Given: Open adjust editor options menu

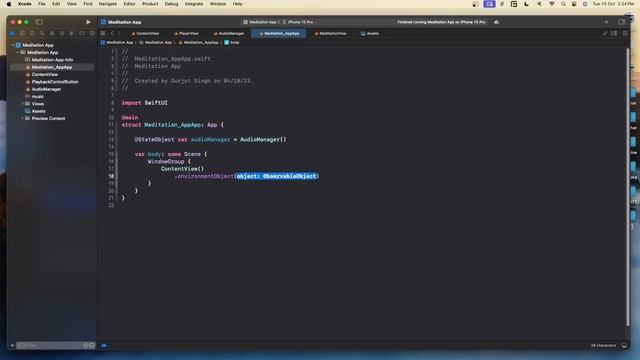Looking at the screenshot, I should click(614, 33).
